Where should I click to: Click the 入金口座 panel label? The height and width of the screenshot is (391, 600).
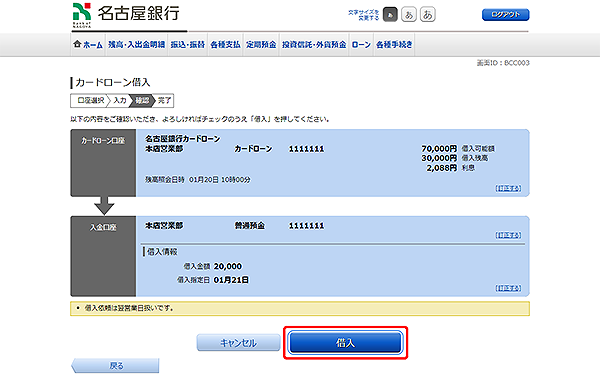pyautogui.click(x=103, y=227)
